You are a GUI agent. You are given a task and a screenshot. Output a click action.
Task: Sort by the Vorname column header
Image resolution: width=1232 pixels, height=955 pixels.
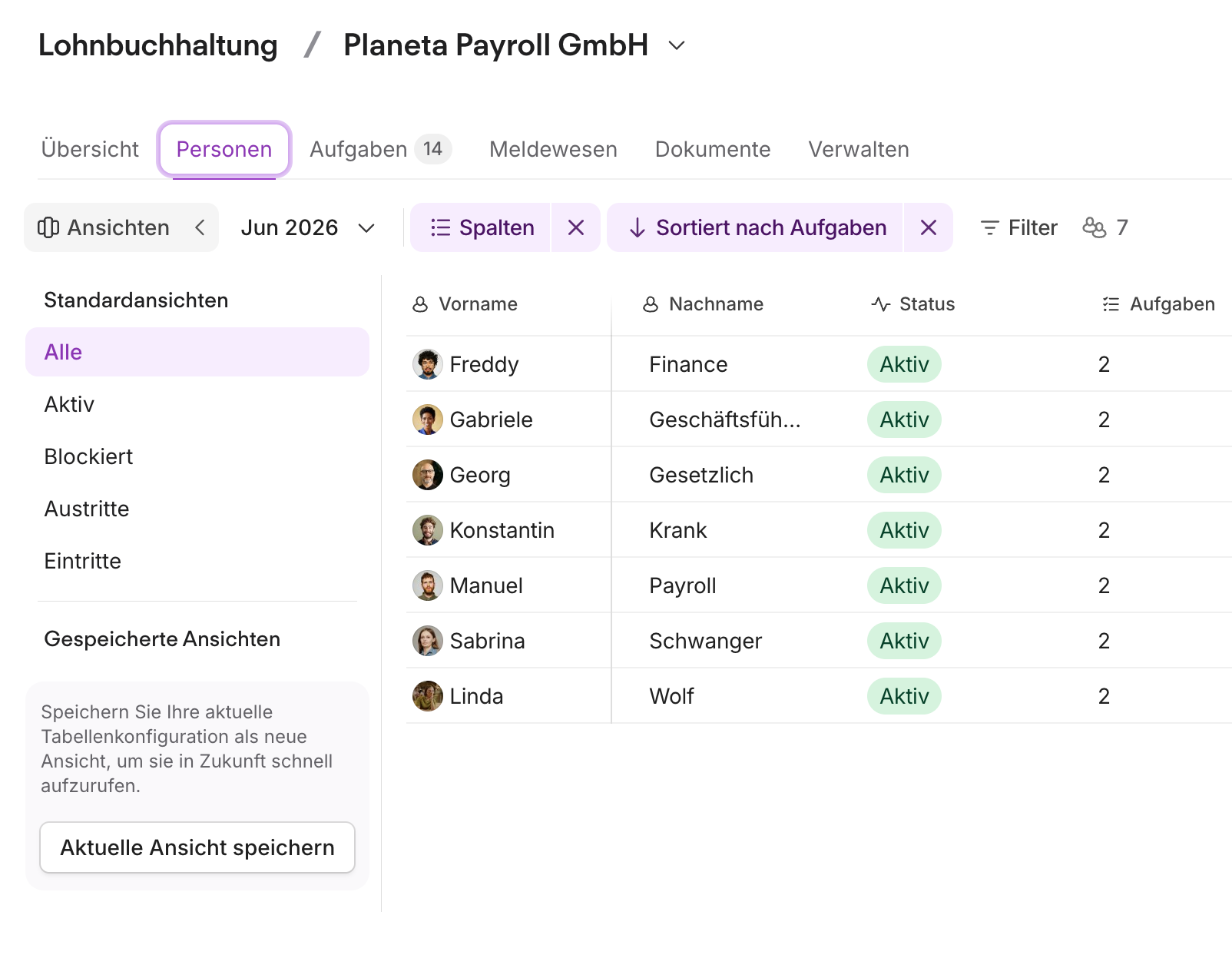pos(465,304)
